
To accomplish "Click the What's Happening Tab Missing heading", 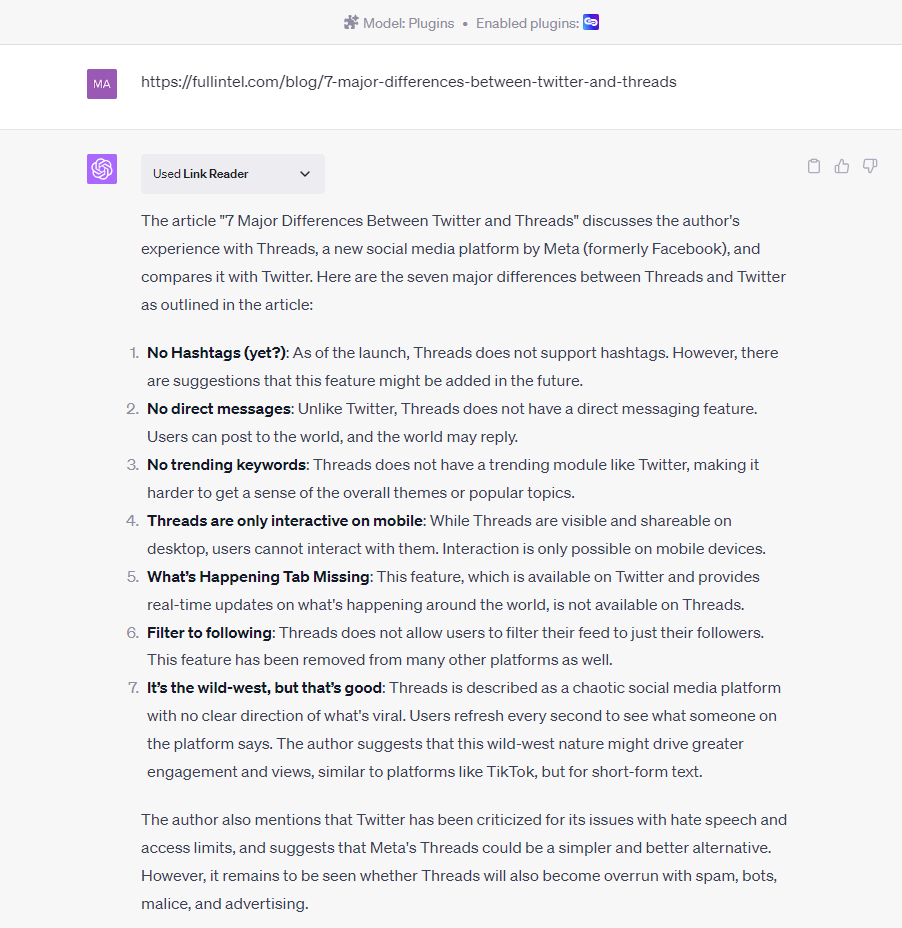I will (x=258, y=577).
